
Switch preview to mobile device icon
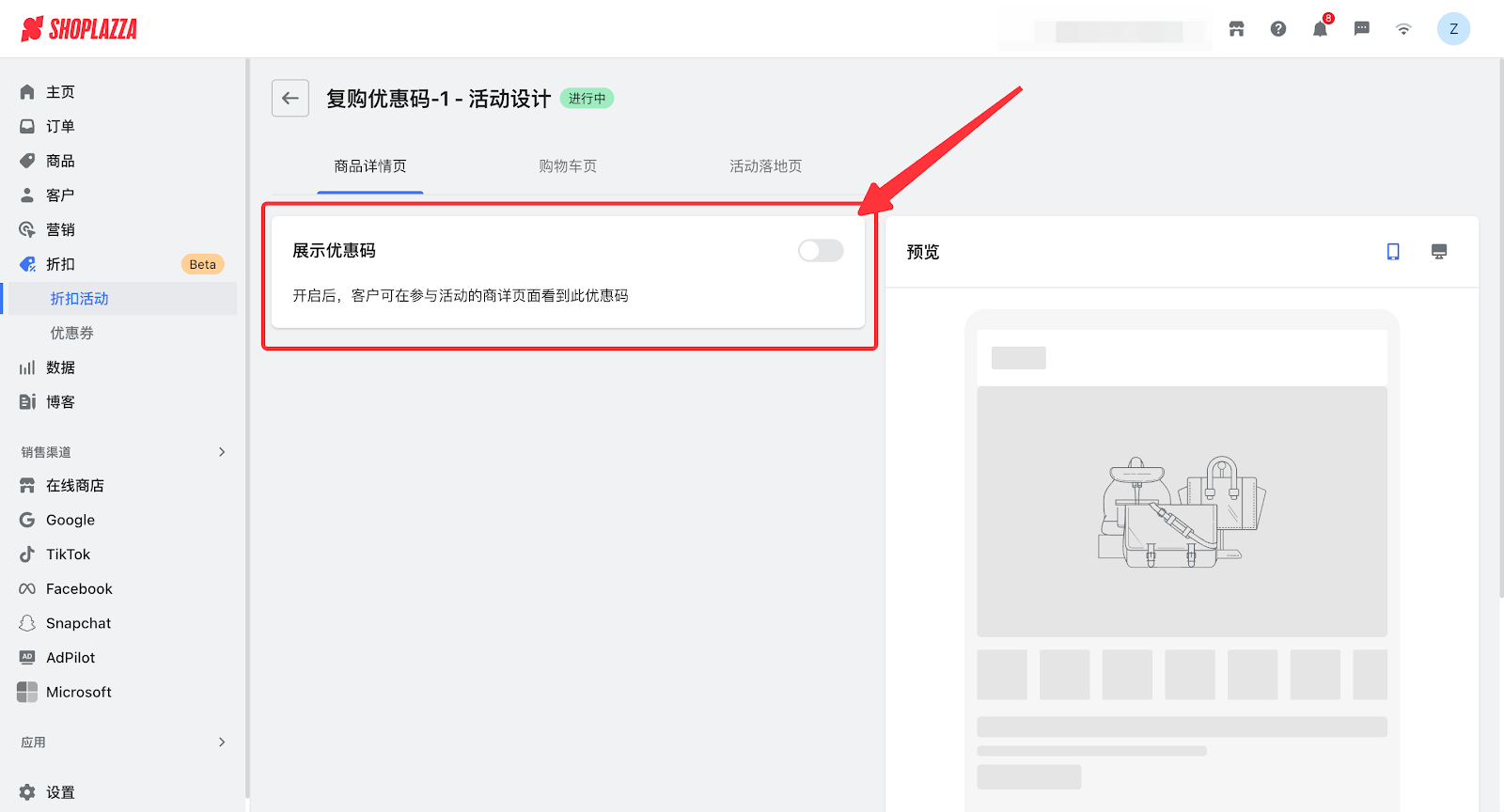pyautogui.click(x=1393, y=252)
